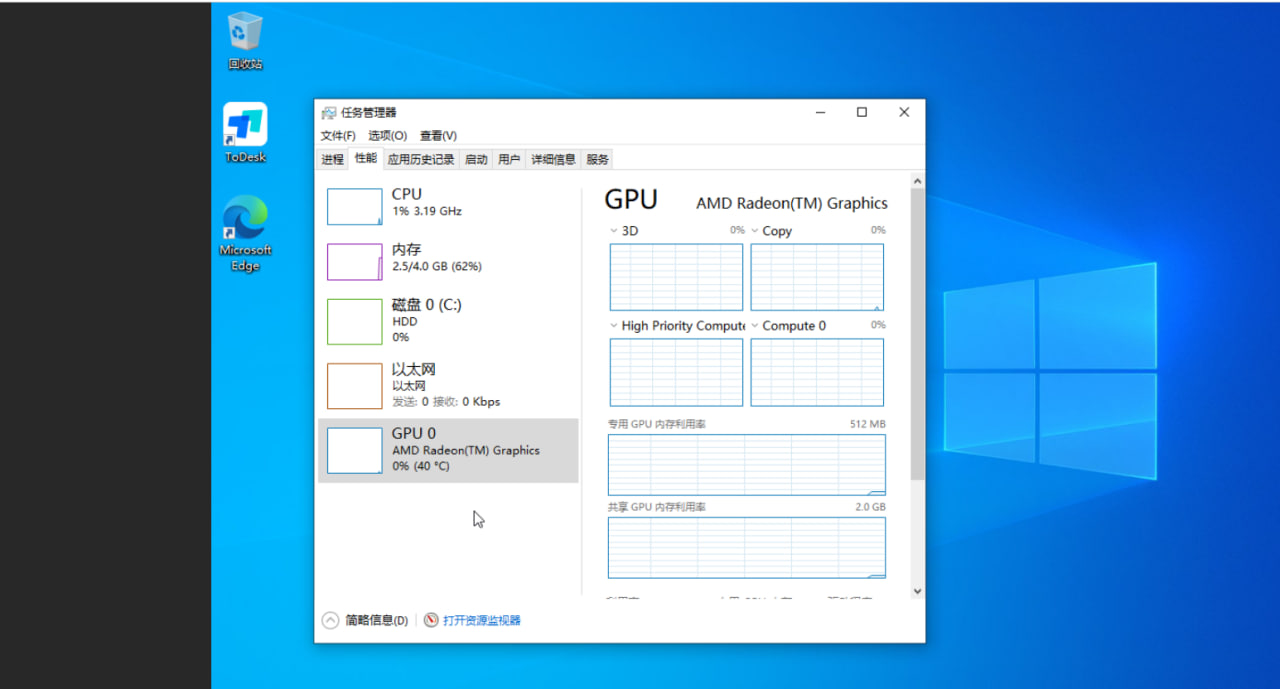Open the Microsoft Edge desktop icon
The image size is (1280, 689).
245,218
